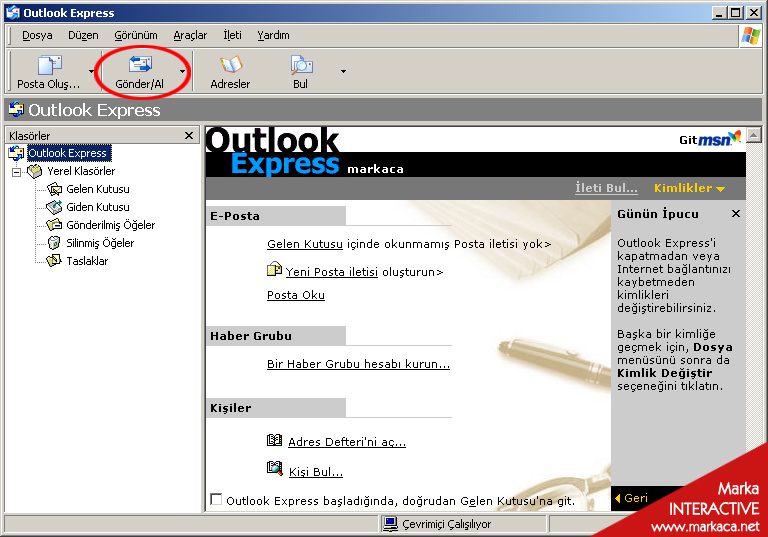This screenshot has height=537, width=768.
Task: Open the Adresler address book icon
Action: [231, 65]
